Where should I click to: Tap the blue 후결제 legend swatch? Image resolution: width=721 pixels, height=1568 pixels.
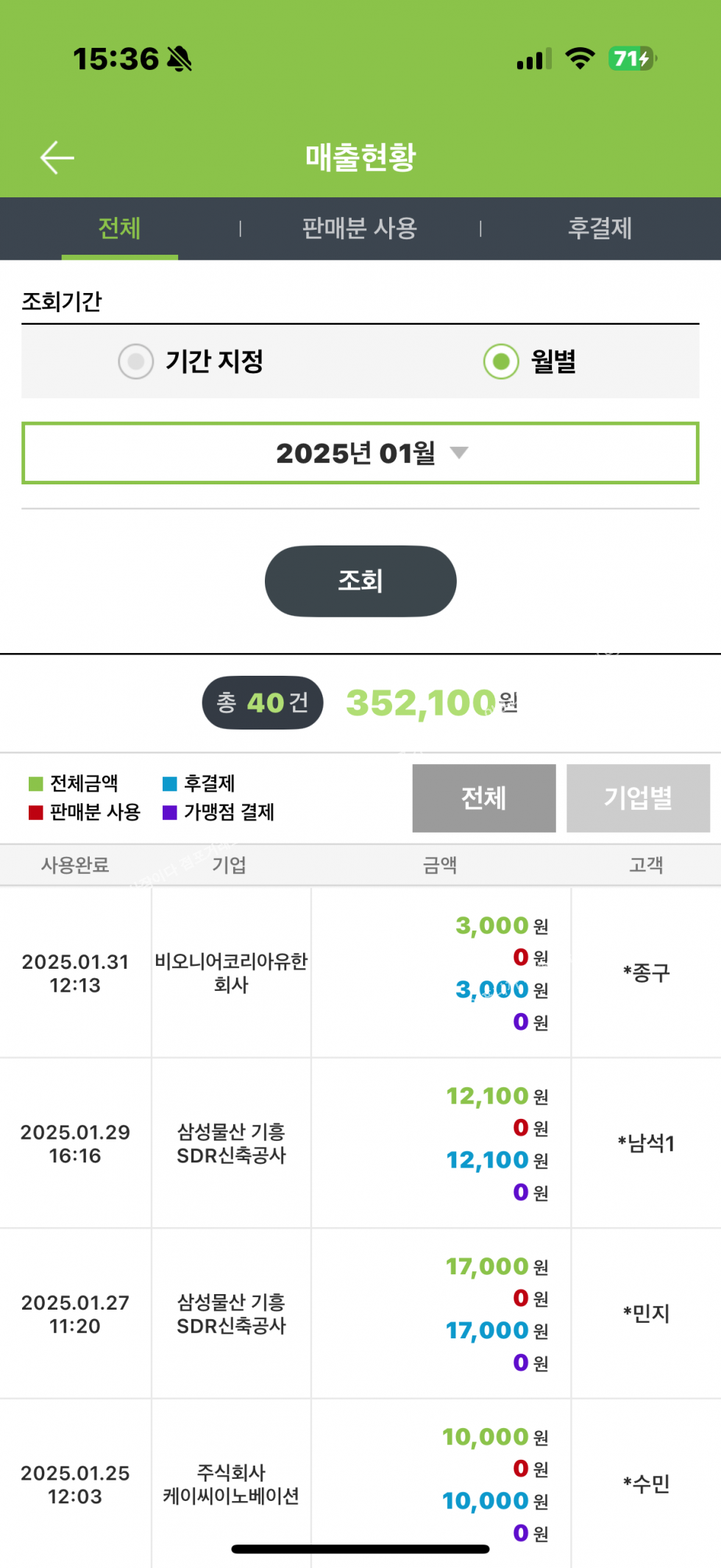click(170, 783)
